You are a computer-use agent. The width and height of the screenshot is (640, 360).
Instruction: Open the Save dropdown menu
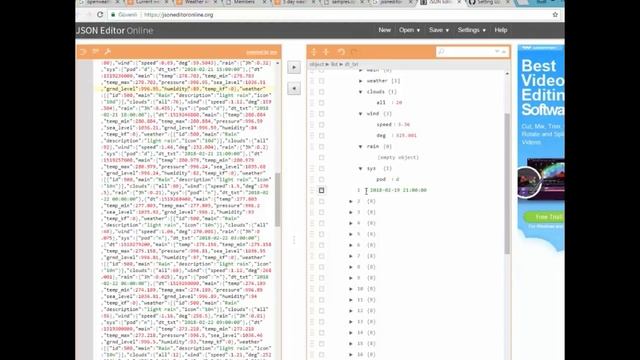(439, 30)
